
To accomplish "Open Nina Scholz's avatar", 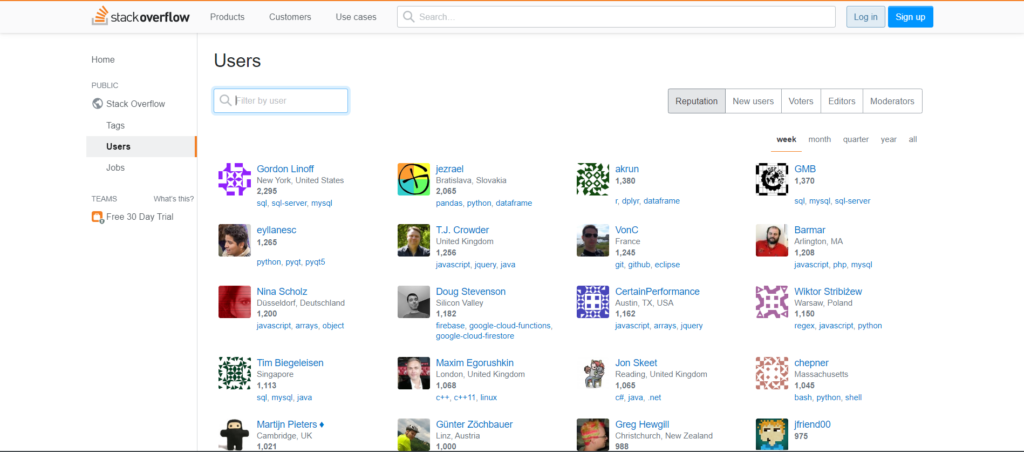I will (x=234, y=302).
